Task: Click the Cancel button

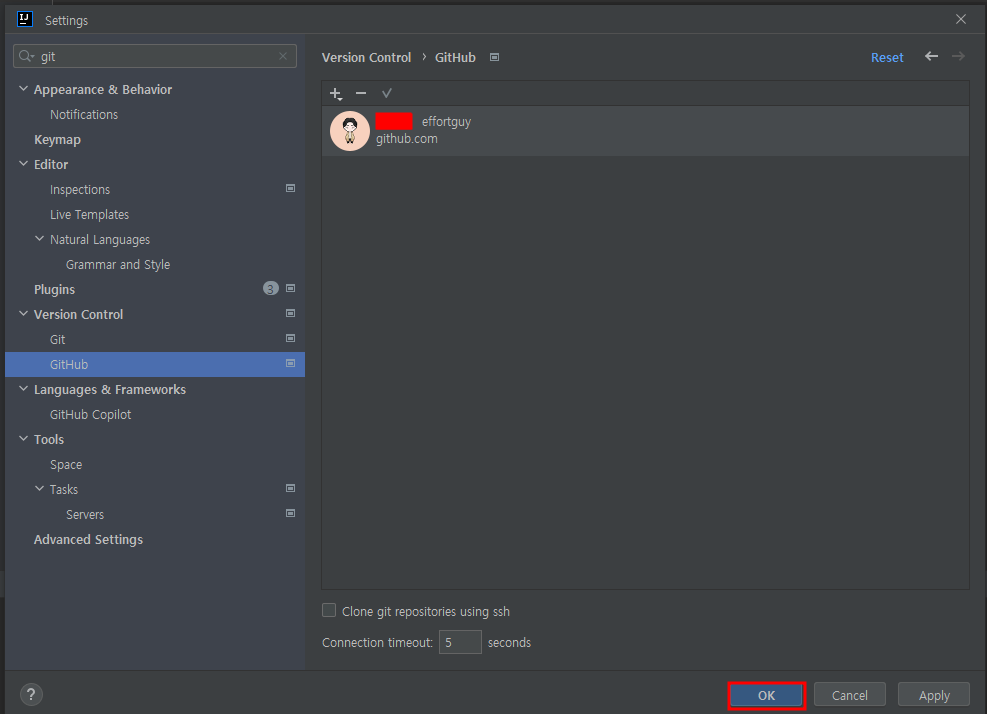Action: 850,695
